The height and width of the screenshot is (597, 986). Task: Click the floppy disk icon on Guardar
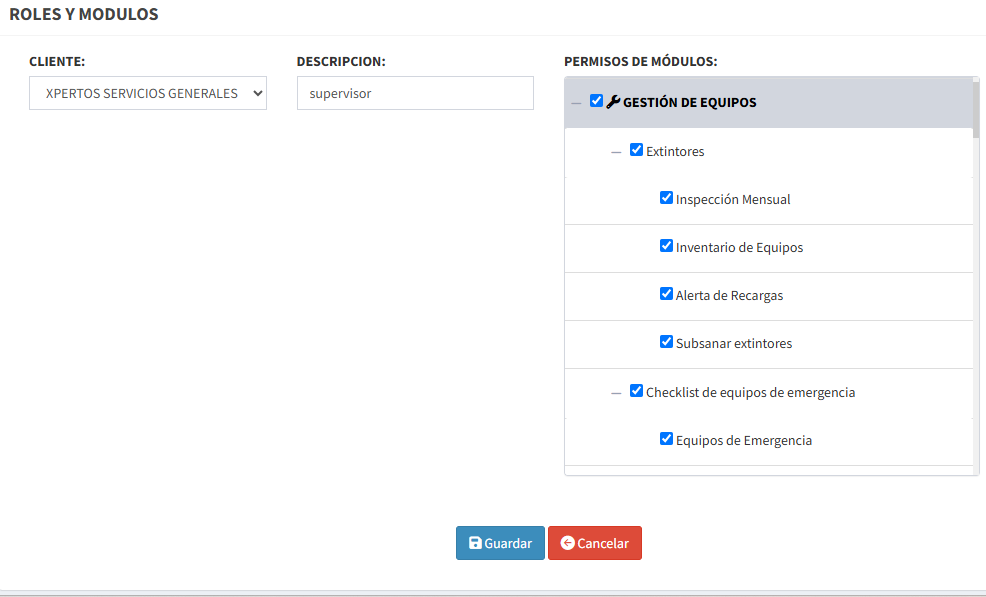coord(475,543)
